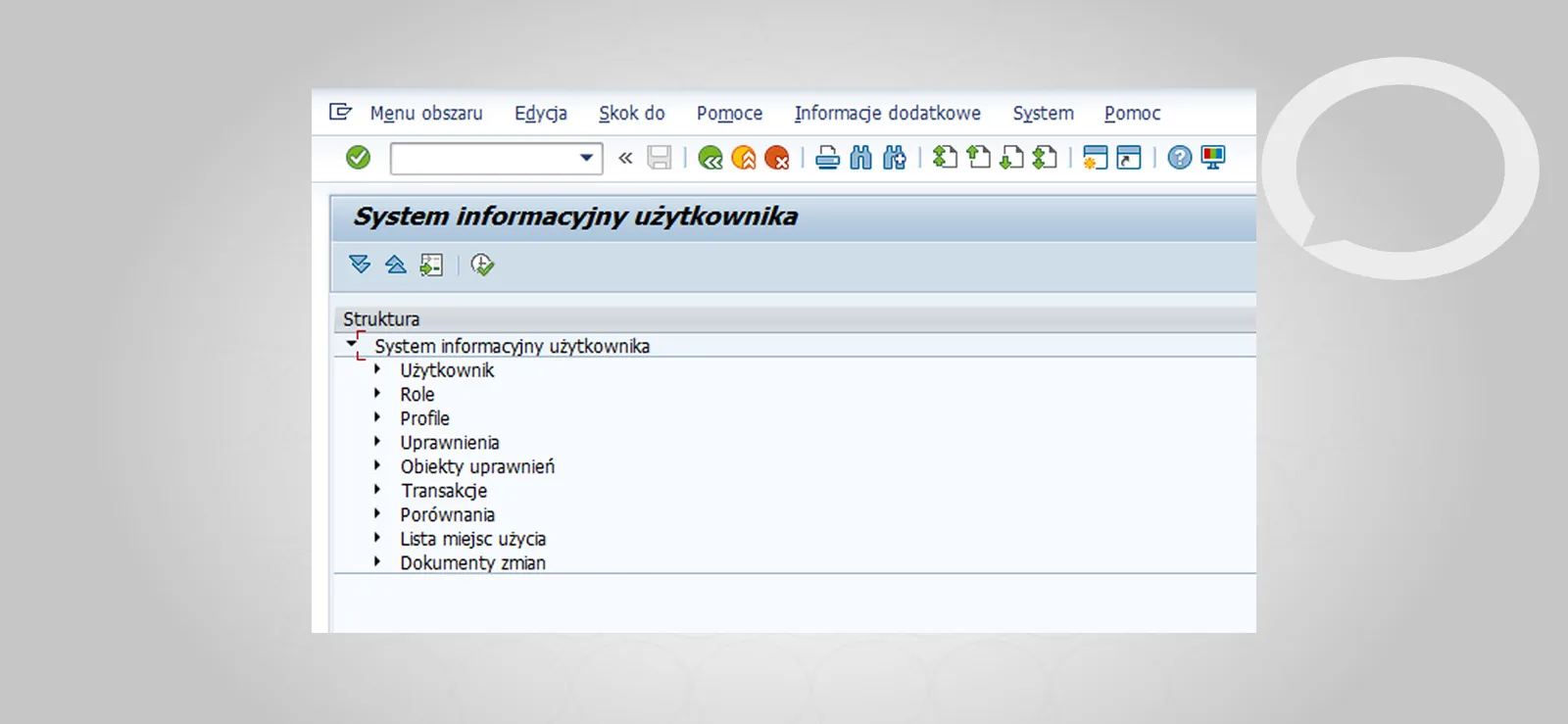Select Transakcje in the tree
This screenshot has height=724, width=1568.
pyautogui.click(x=444, y=491)
